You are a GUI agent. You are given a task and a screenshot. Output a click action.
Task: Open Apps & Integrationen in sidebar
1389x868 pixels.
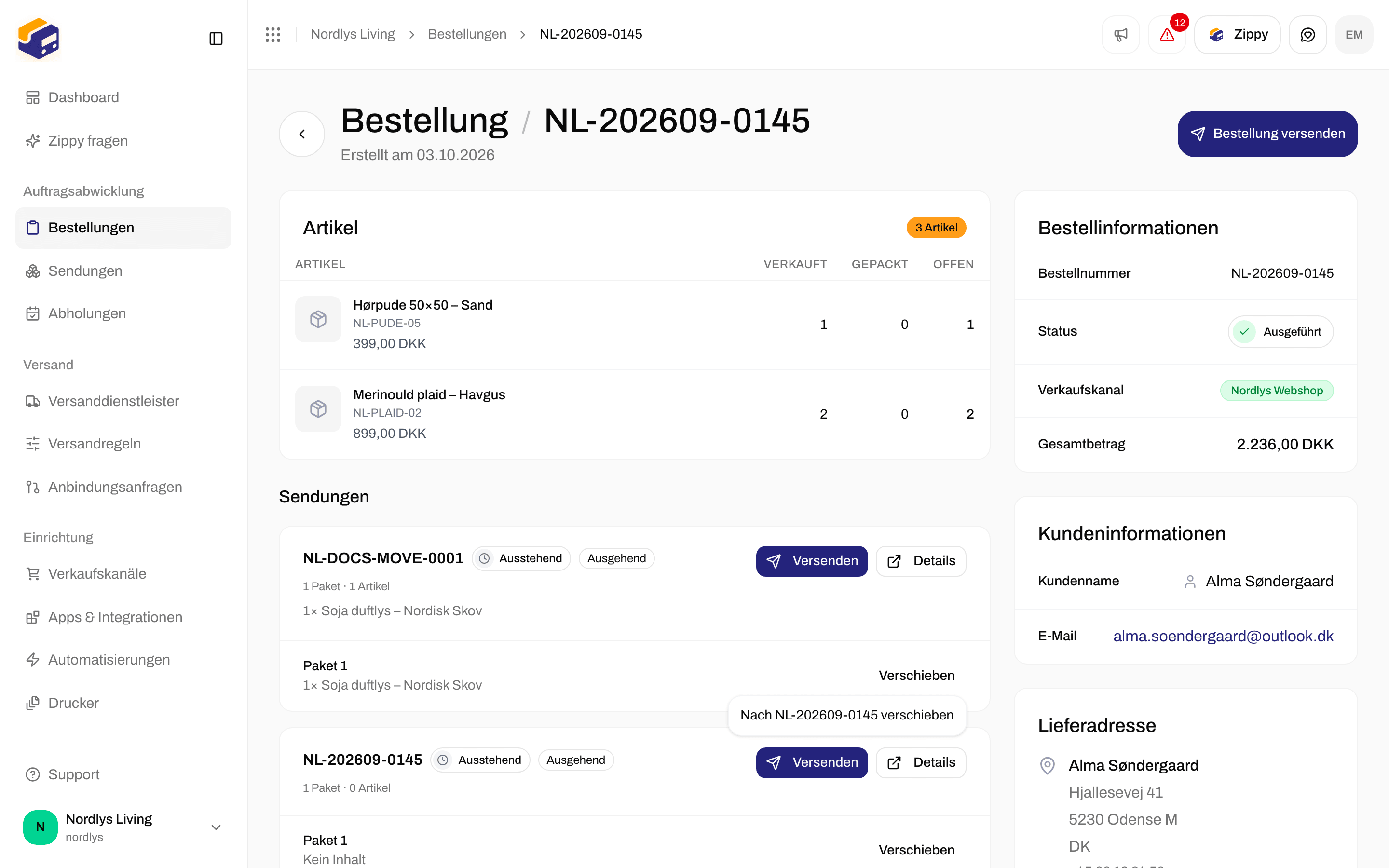click(x=123, y=617)
